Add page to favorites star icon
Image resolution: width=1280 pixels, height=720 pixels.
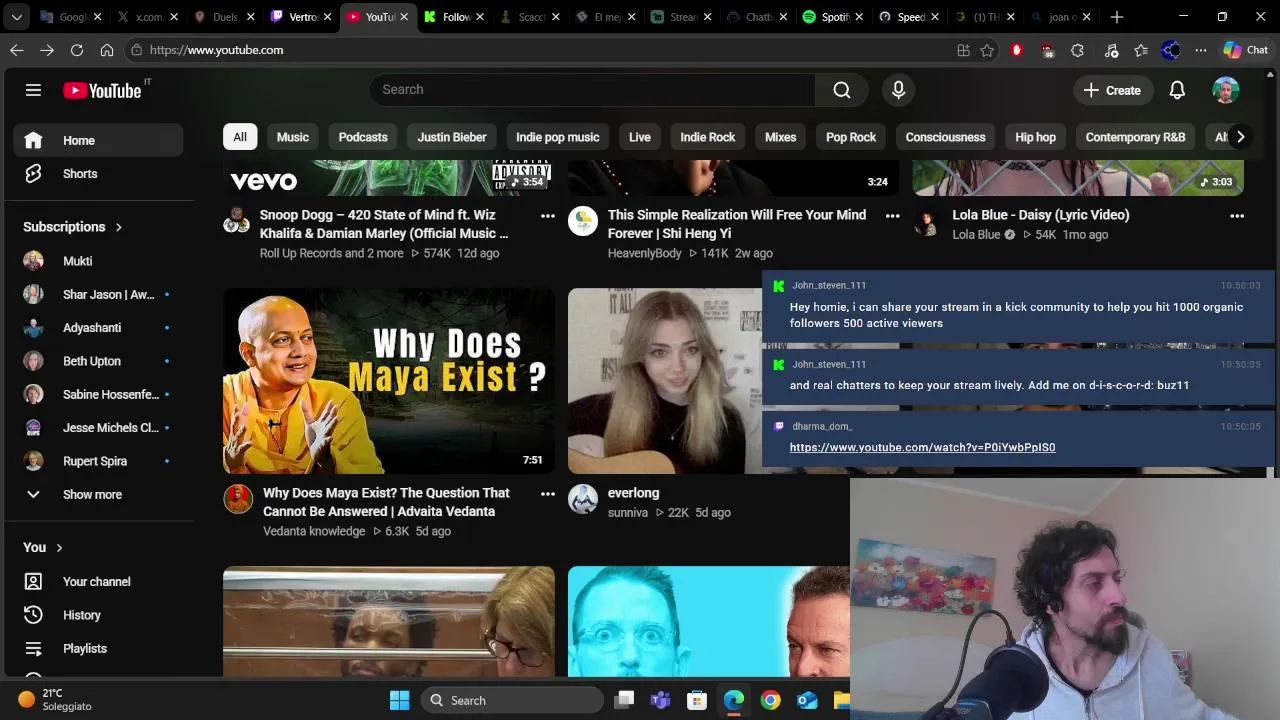coord(987,50)
